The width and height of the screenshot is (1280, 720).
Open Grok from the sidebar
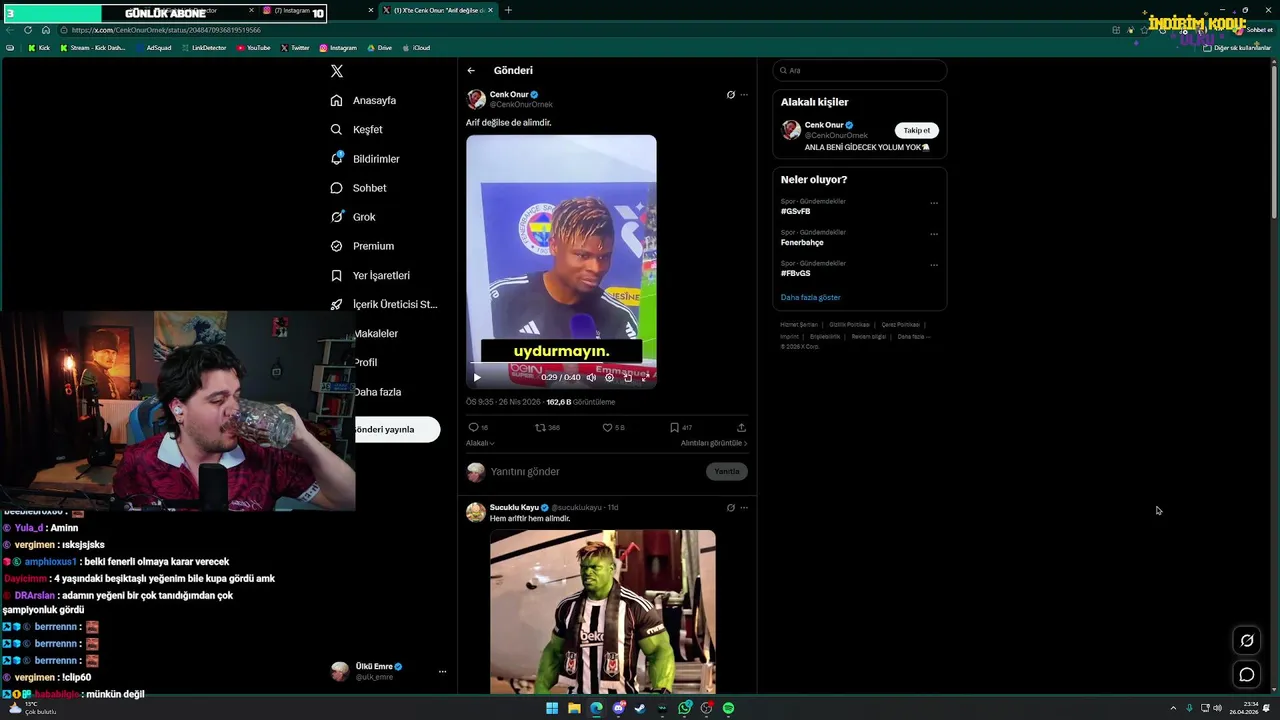353,217
